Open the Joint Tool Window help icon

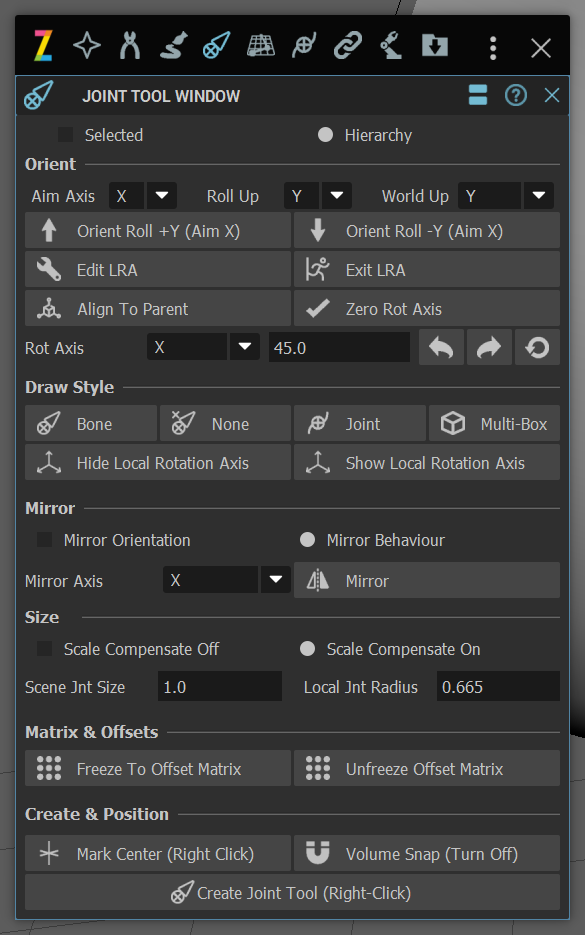(516, 95)
